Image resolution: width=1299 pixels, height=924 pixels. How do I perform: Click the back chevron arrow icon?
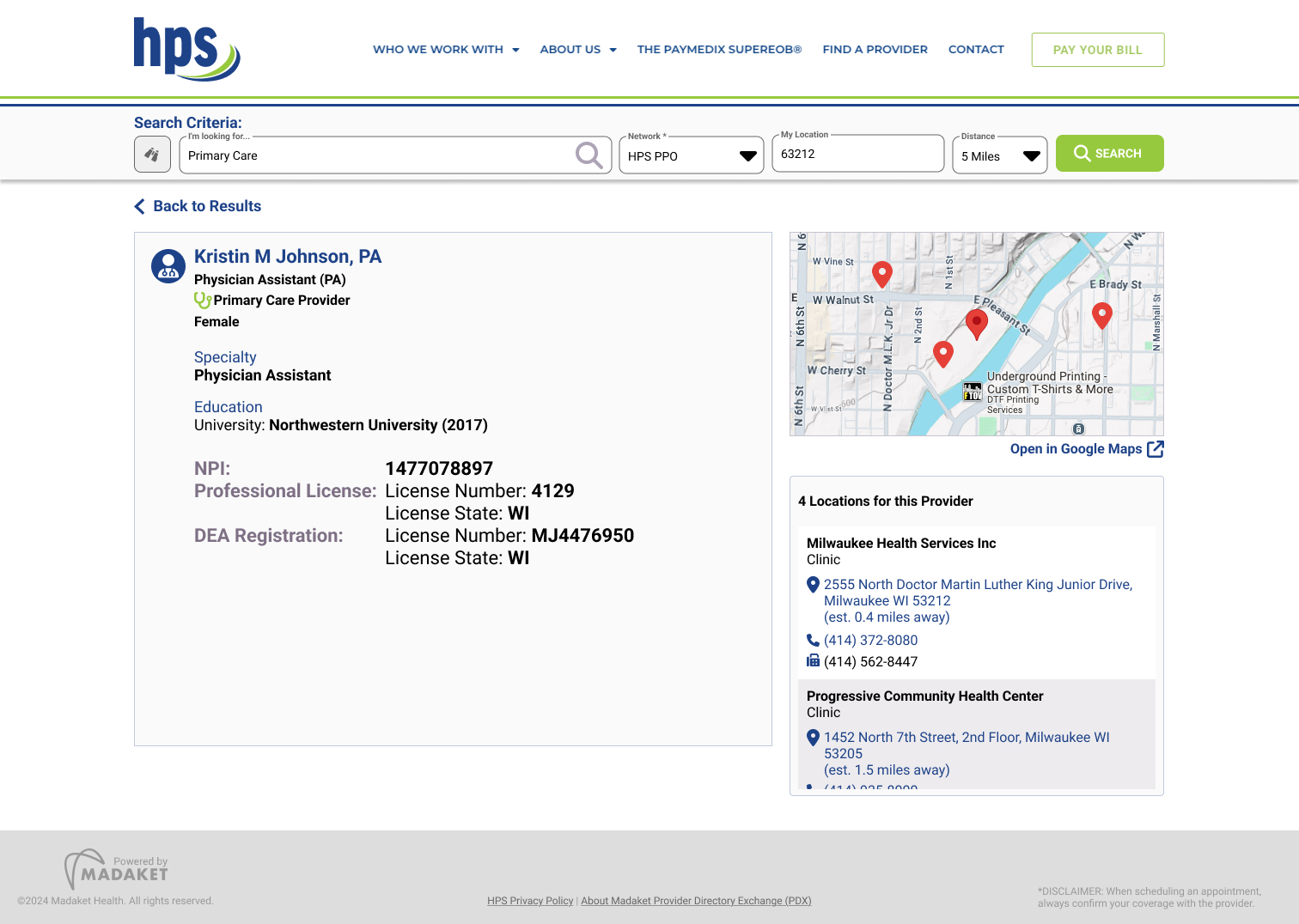point(139,206)
